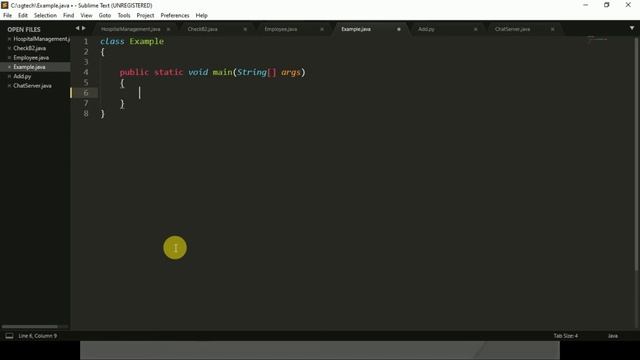Open the Tools menu
The width and height of the screenshot is (640, 360).
(x=124, y=16)
